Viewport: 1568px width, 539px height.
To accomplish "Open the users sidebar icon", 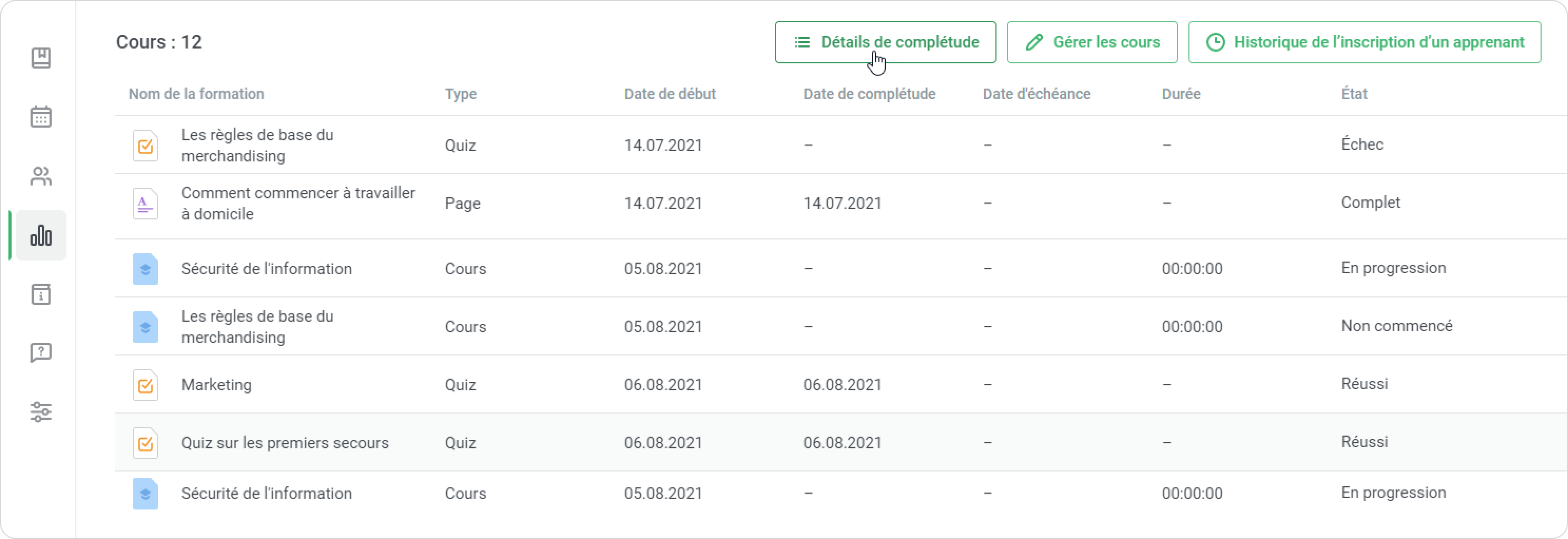I will coord(41,176).
